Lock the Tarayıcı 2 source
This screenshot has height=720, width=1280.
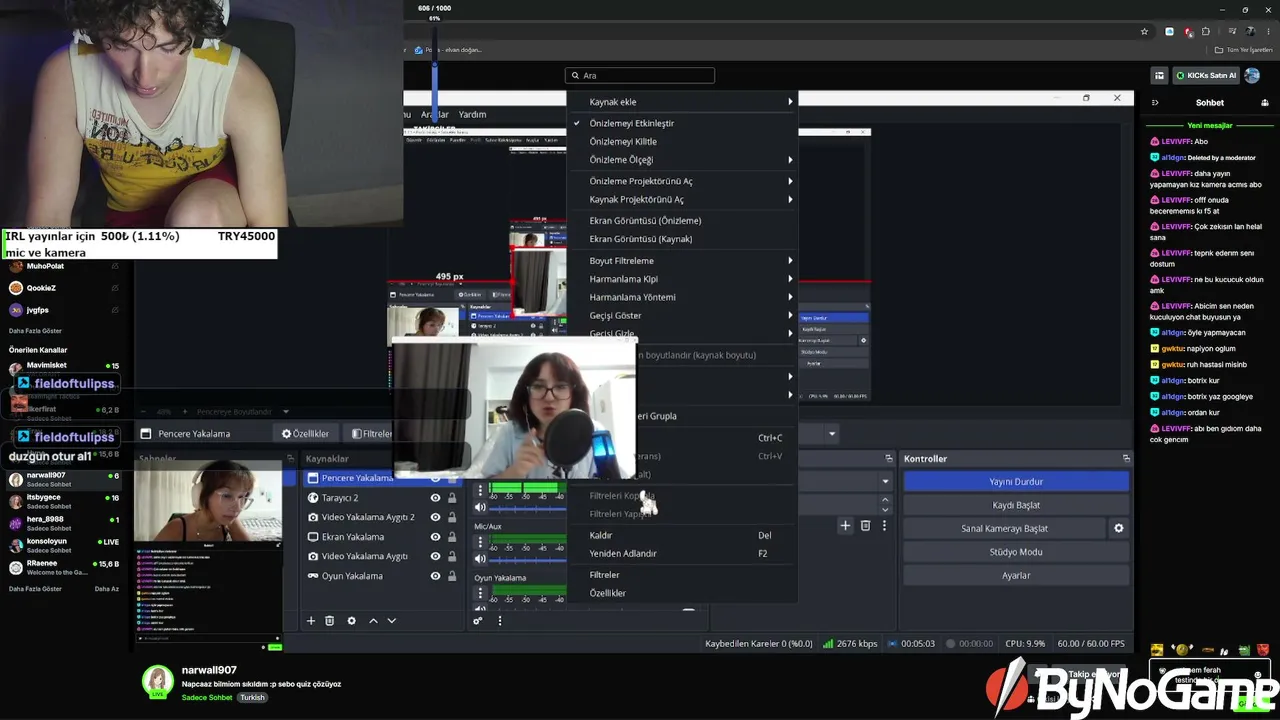[452, 498]
